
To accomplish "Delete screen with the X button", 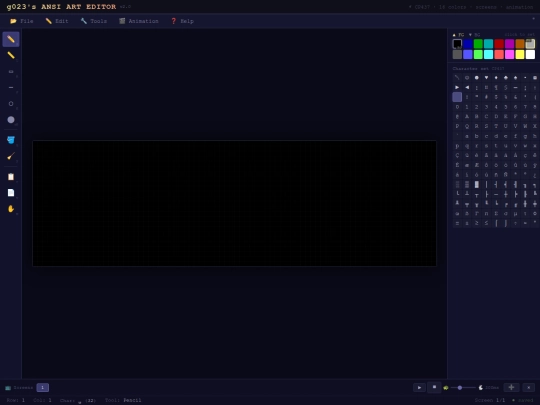I will 529,387.
